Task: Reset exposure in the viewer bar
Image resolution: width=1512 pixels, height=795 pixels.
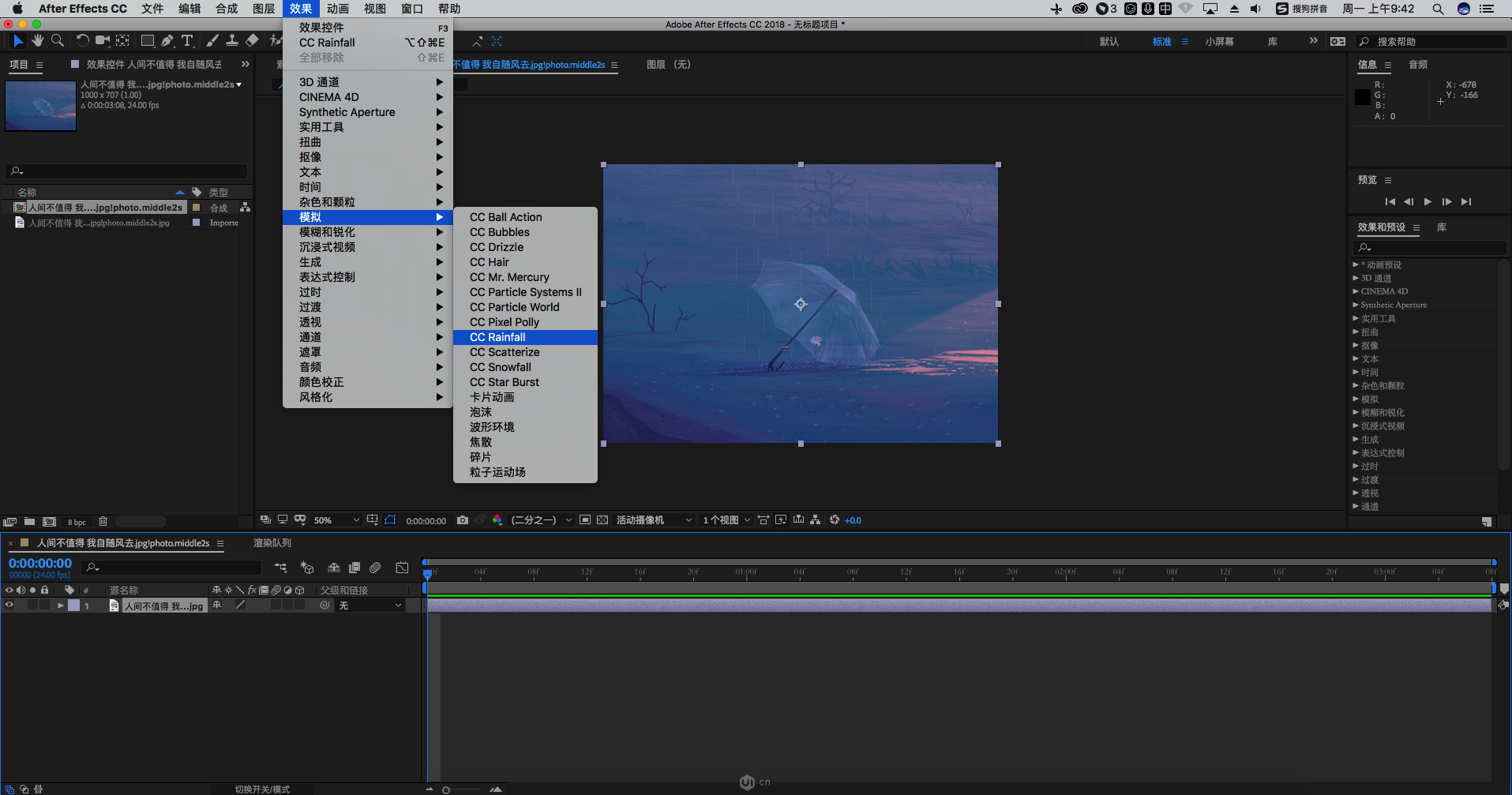Action: click(x=835, y=520)
